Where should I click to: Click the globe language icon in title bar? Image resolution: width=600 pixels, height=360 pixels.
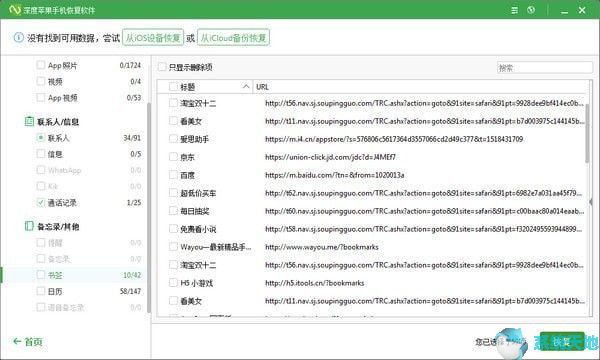point(531,10)
